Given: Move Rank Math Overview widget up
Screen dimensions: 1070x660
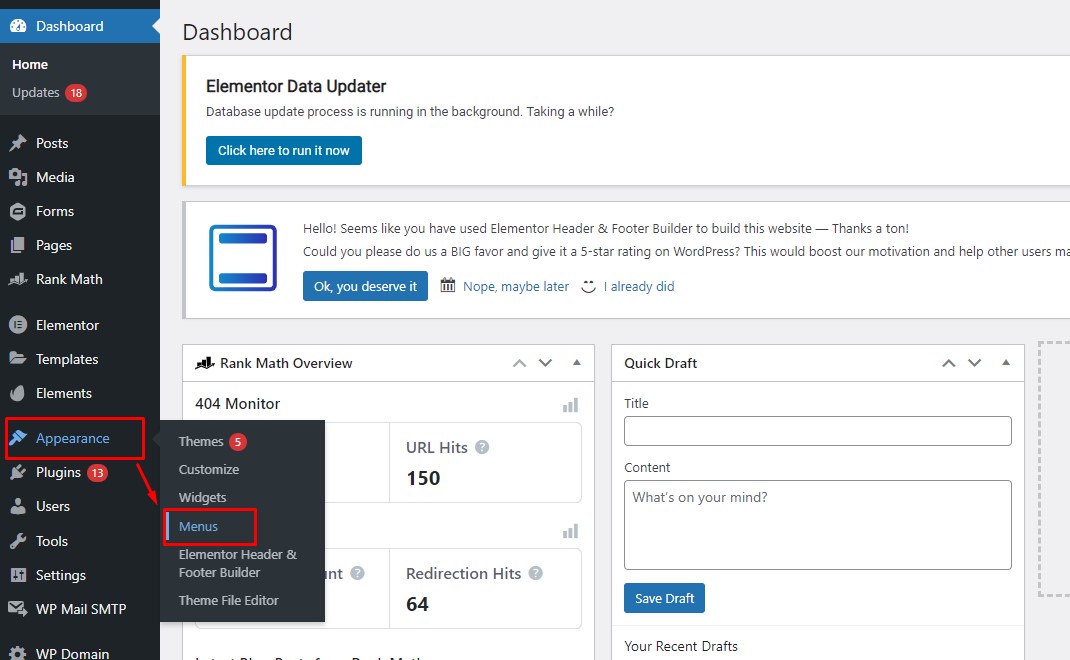Looking at the screenshot, I should click(520, 363).
